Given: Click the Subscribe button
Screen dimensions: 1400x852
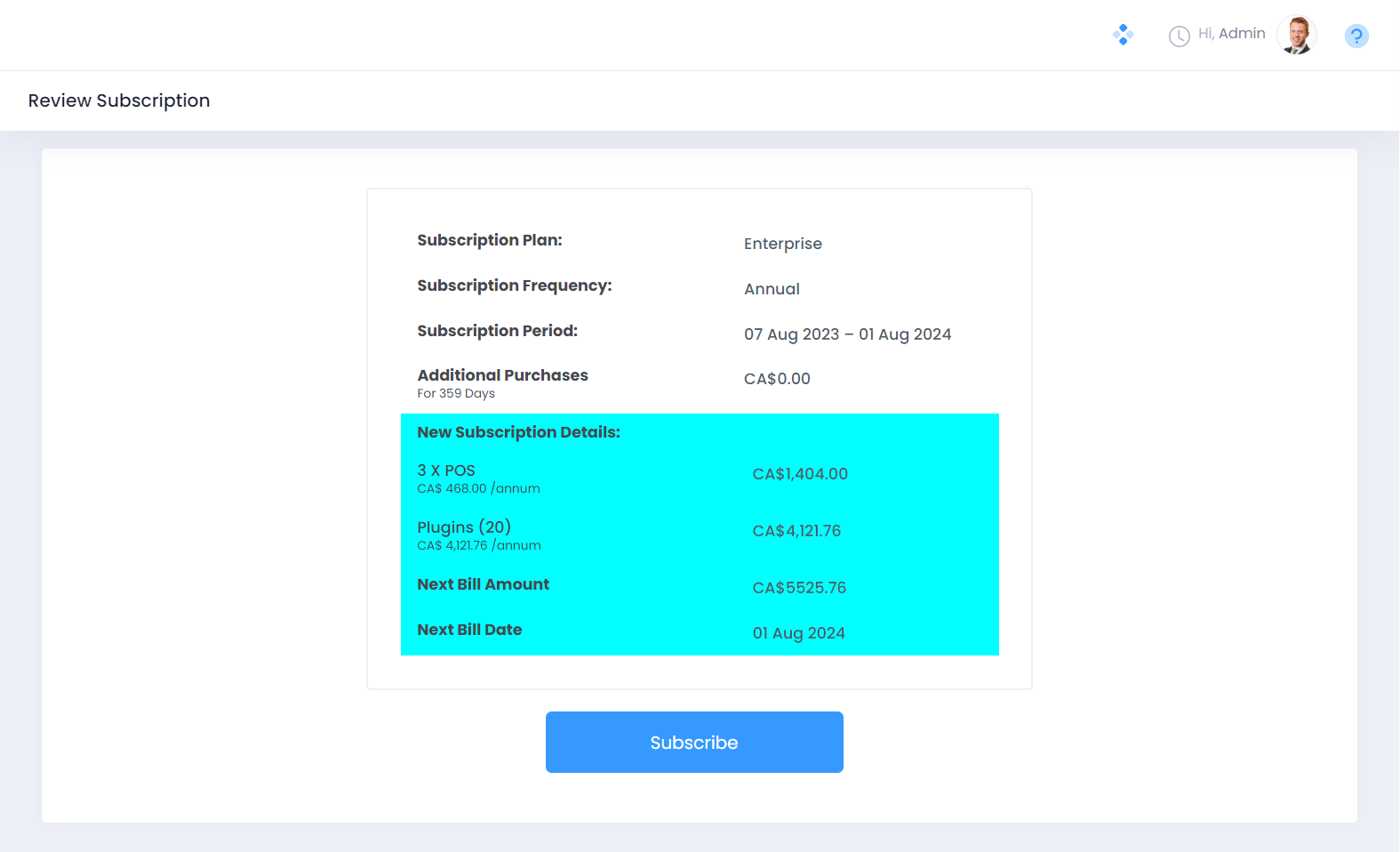Looking at the screenshot, I should pos(694,742).
